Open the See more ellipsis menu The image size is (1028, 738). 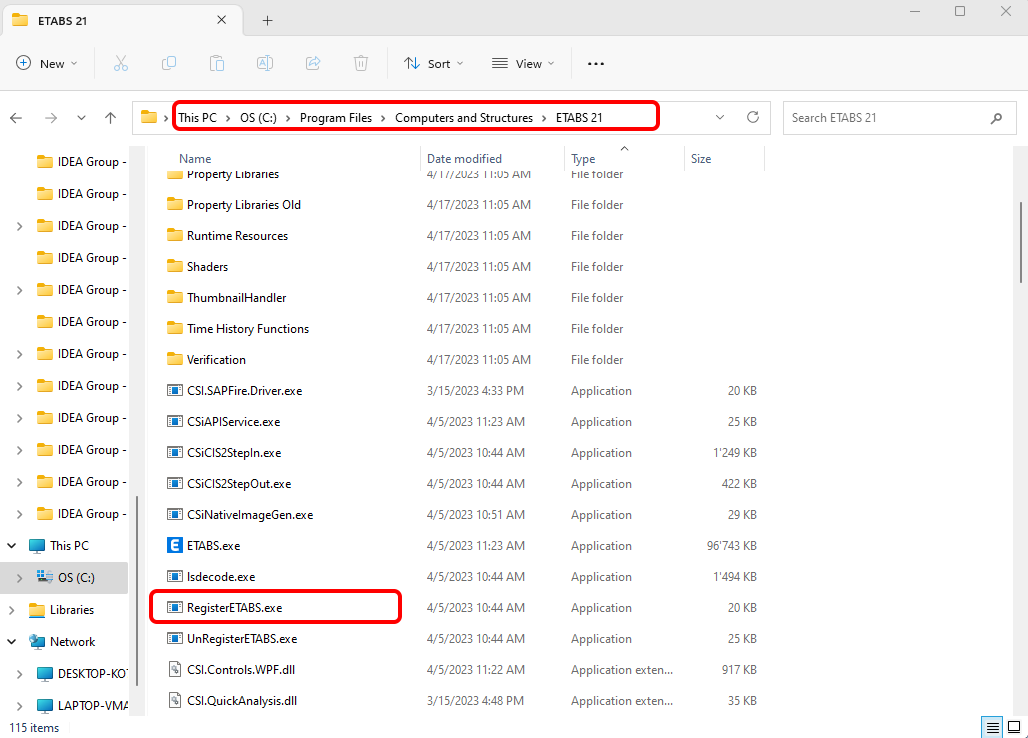[596, 63]
